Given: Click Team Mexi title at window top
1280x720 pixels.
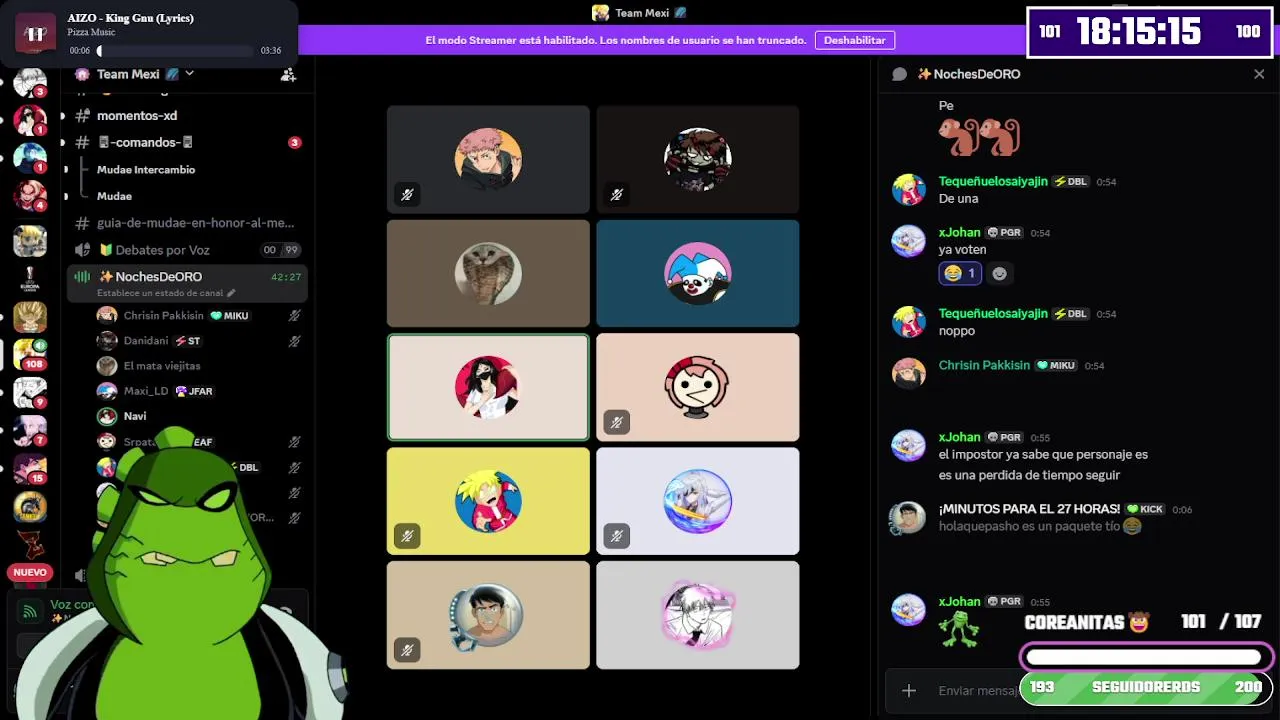Looking at the screenshot, I should (x=642, y=13).
